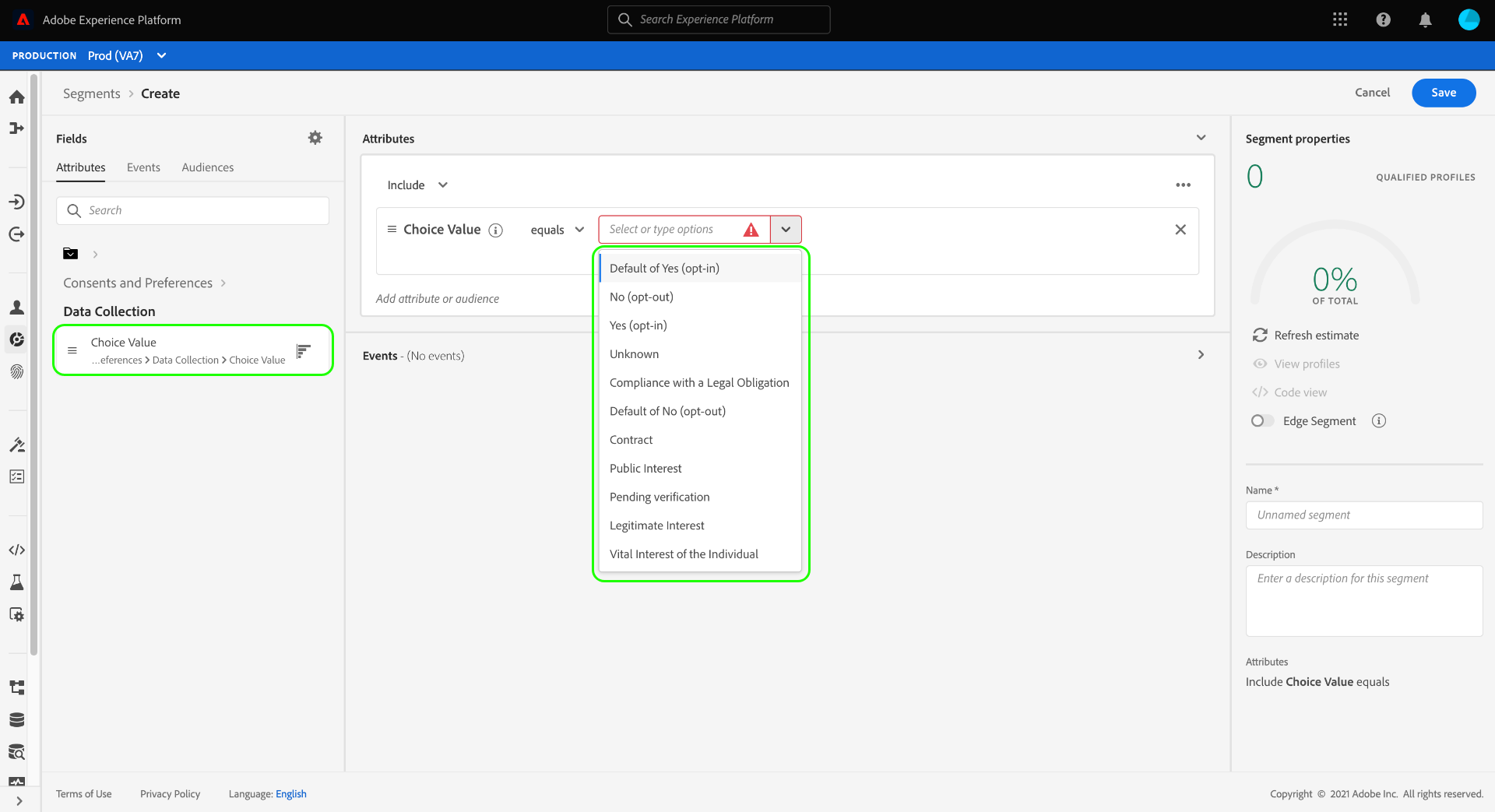Switch to the Attributes tab
The image size is (1495, 812).
(x=81, y=167)
